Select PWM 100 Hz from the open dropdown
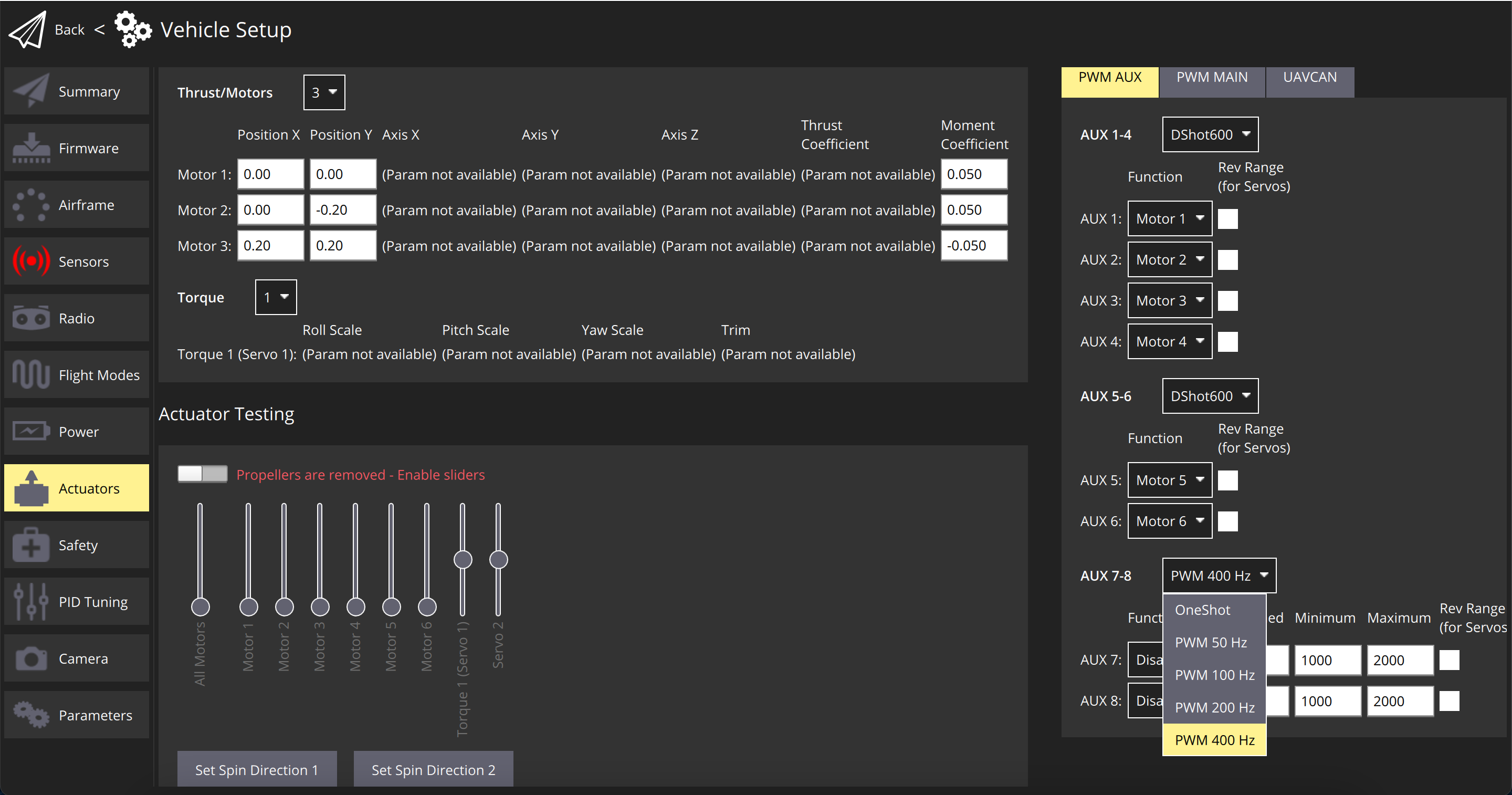 click(1213, 675)
